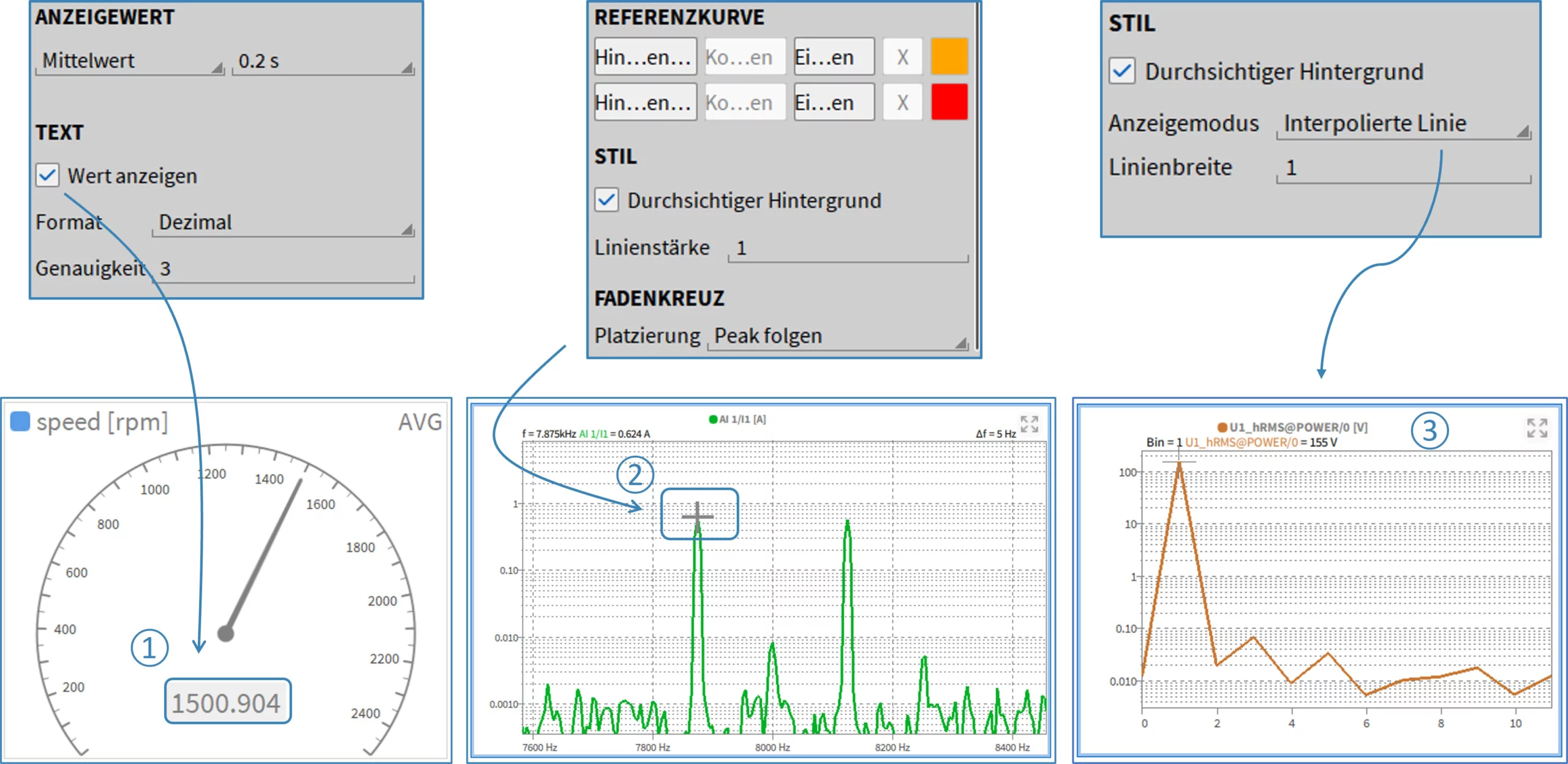This screenshot has height=764, width=1568.
Task: Remove the orange reference curve with X
Action: pyautogui.click(x=902, y=56)
